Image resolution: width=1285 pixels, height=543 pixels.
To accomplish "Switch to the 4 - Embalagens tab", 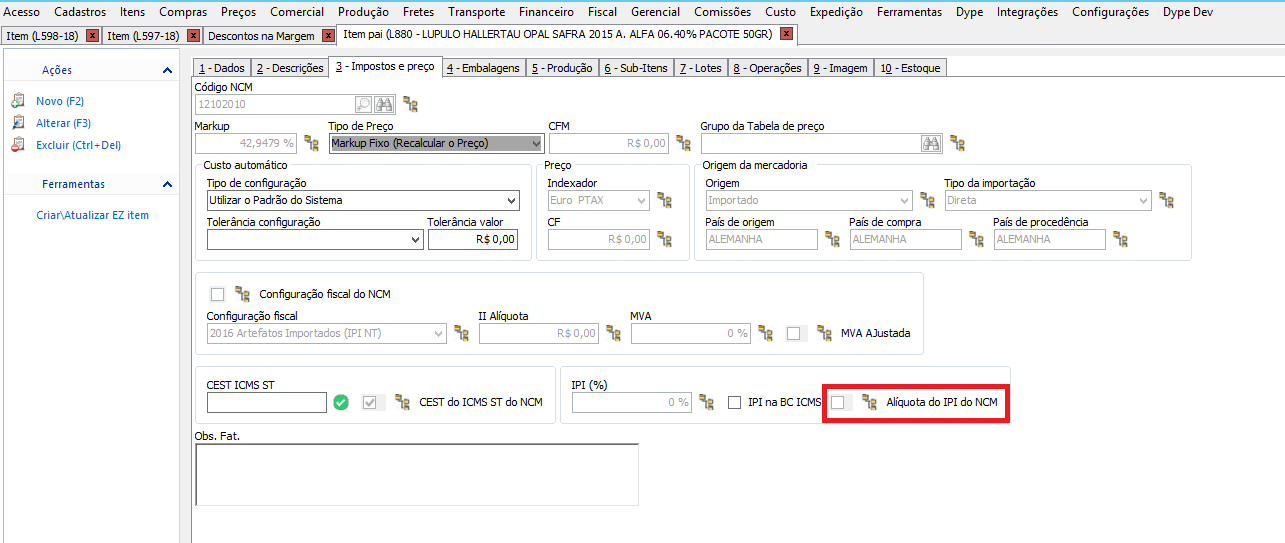I will 483,68.
